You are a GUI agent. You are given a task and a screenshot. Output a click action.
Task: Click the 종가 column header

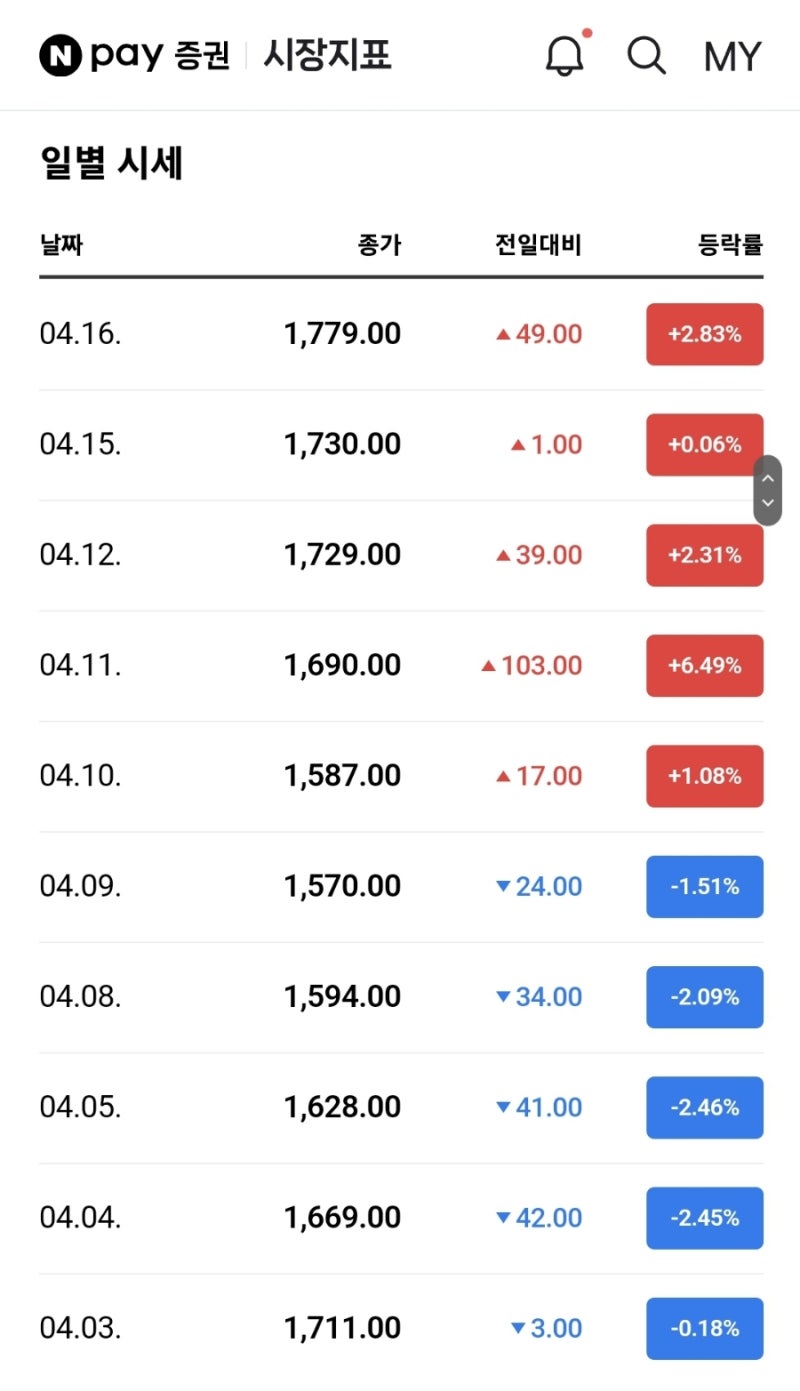(x=379, y=244)
